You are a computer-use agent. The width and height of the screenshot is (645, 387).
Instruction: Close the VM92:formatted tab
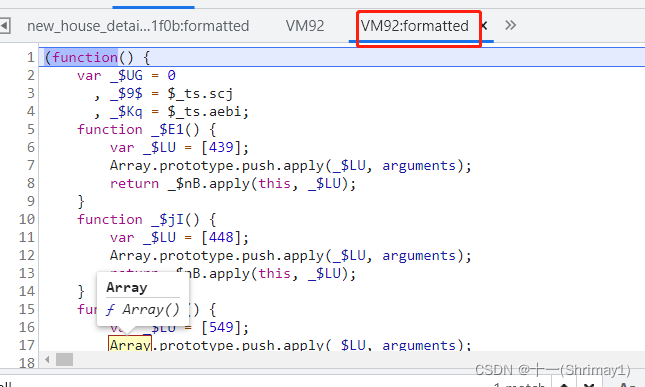(x=485, y=26)
